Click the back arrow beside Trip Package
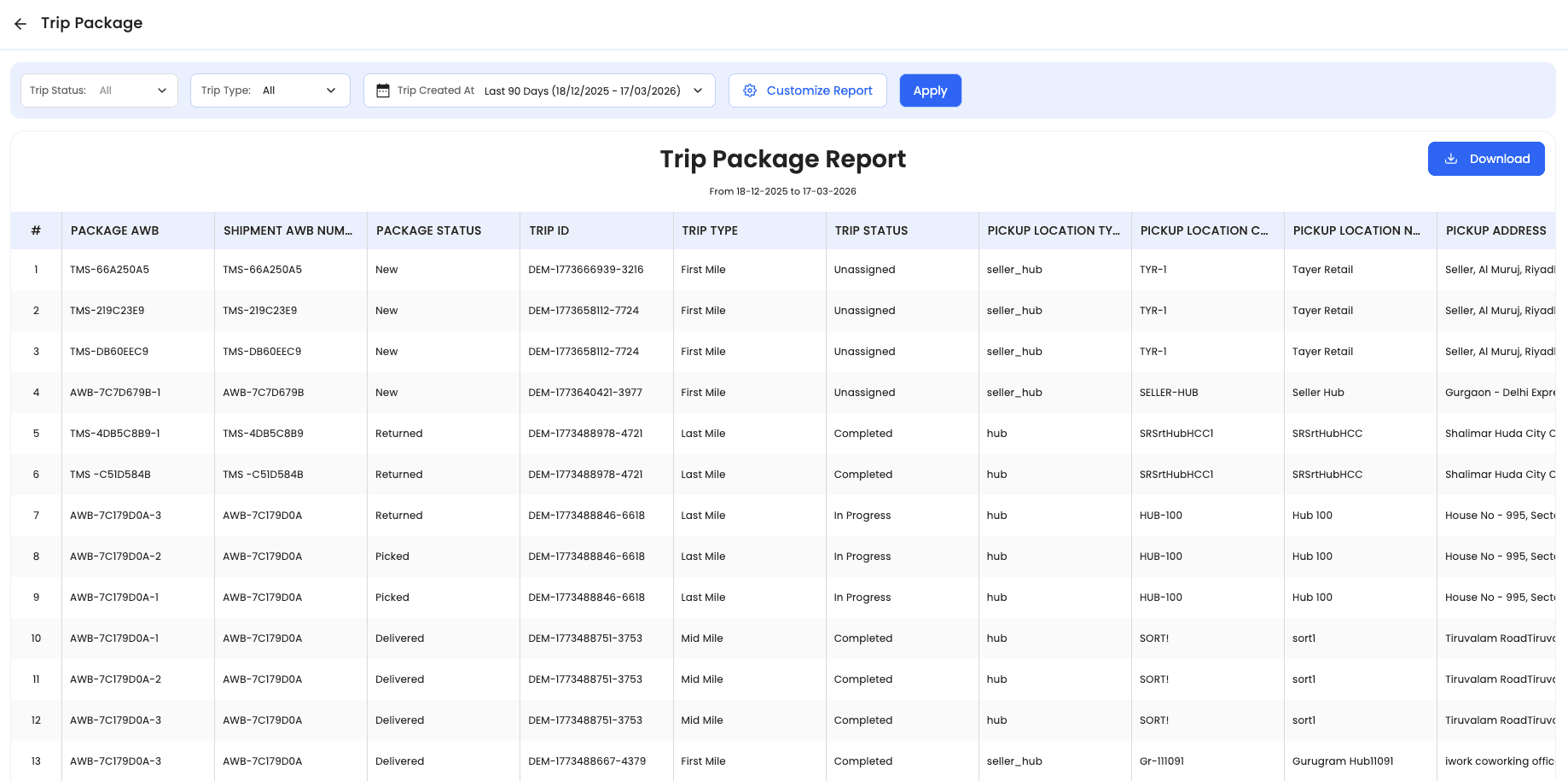The width and height of the screenshot is (1568, 781). tap(20, 24)
